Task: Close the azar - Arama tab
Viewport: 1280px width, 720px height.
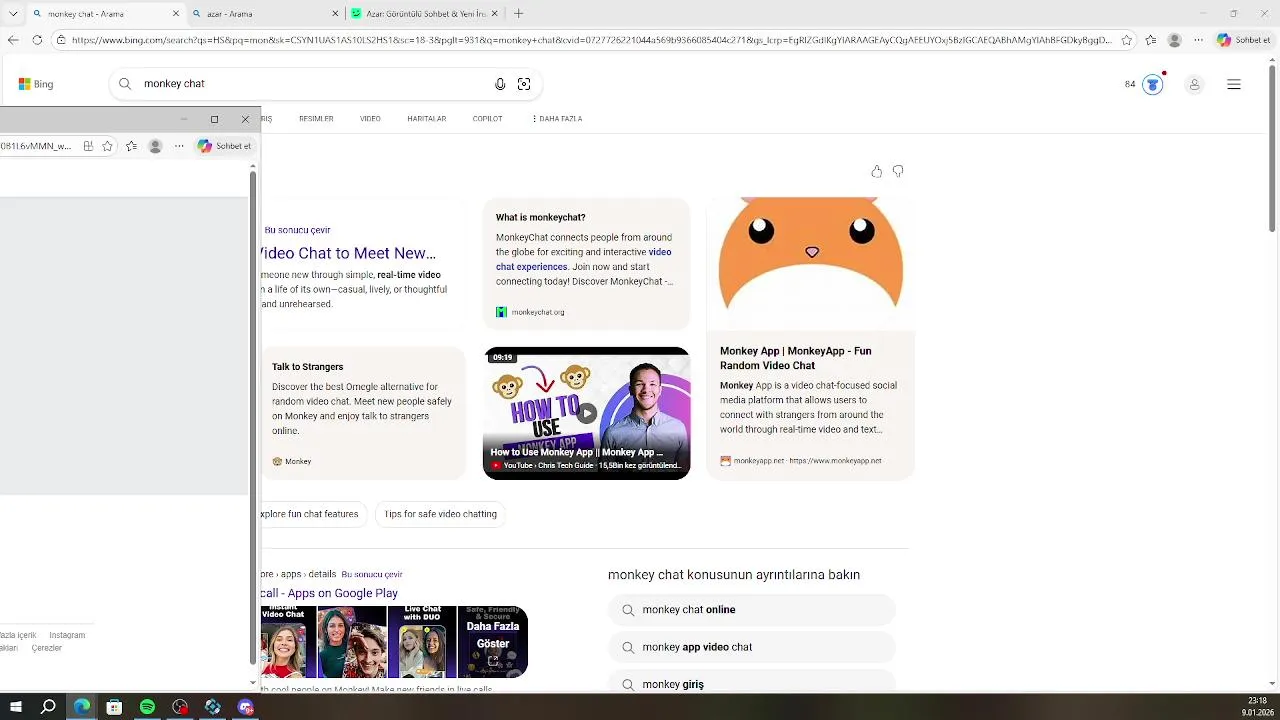Action: (x=335, y=14)
